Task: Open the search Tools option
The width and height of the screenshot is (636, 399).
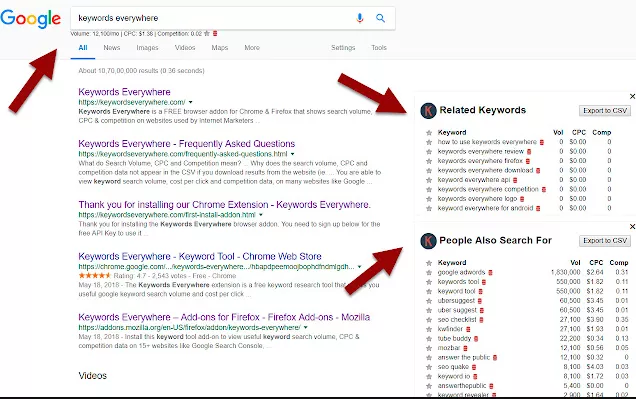Action: click(x=379, y=48)
